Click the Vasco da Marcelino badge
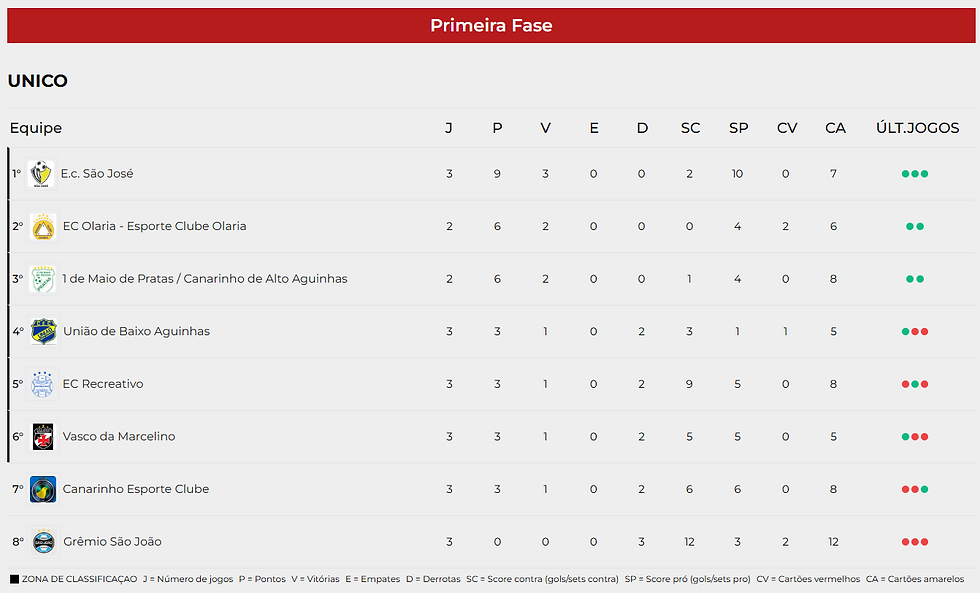The width and height of the screenshot is (980, 593). [x=43, y=436]
